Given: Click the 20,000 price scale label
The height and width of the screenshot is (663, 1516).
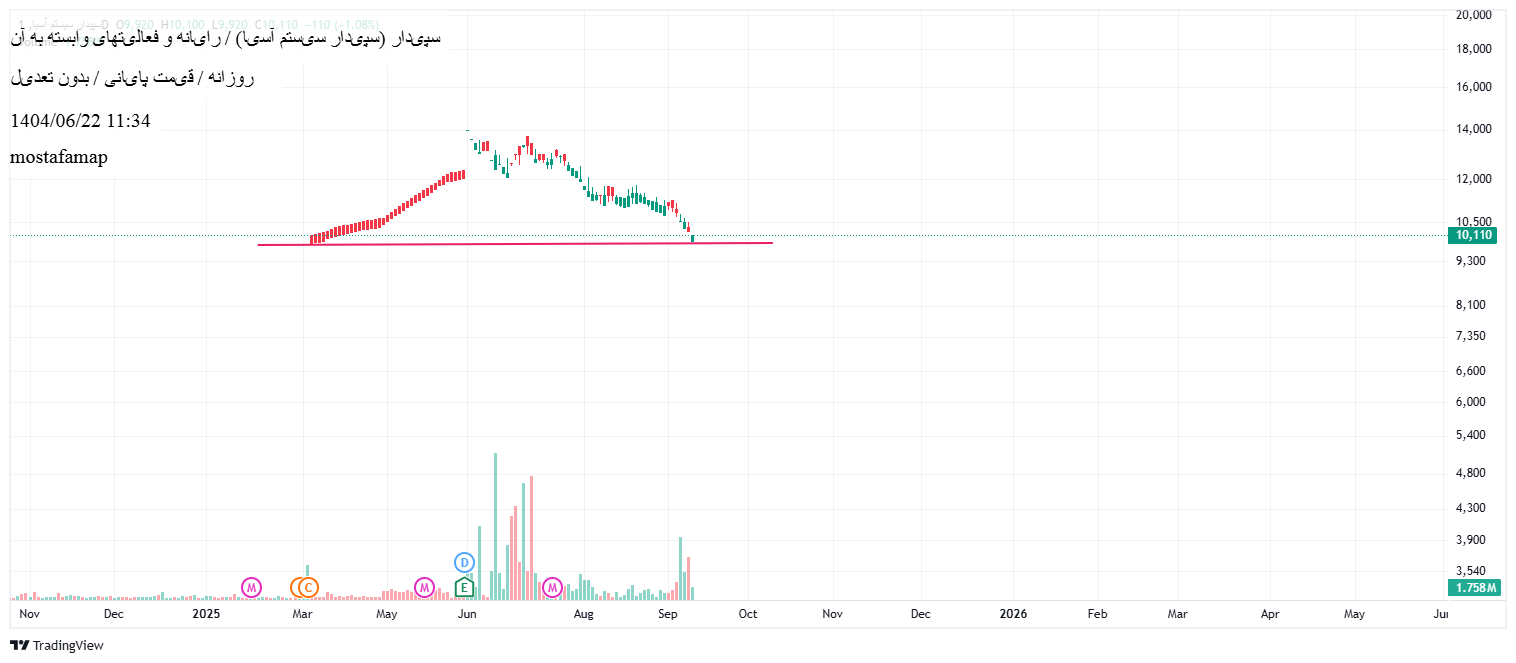Looking at the screenshot, I should tap(1474, 14).
